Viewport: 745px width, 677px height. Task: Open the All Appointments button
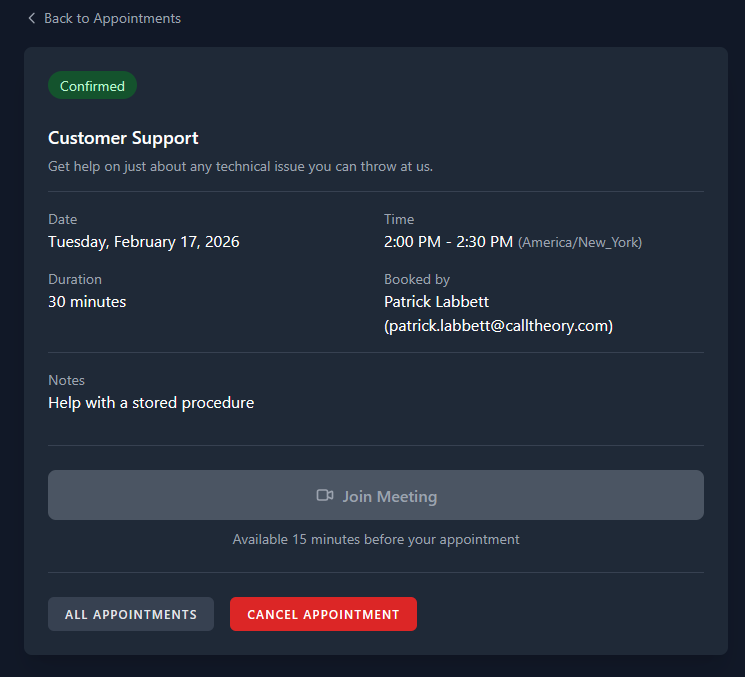131,614
